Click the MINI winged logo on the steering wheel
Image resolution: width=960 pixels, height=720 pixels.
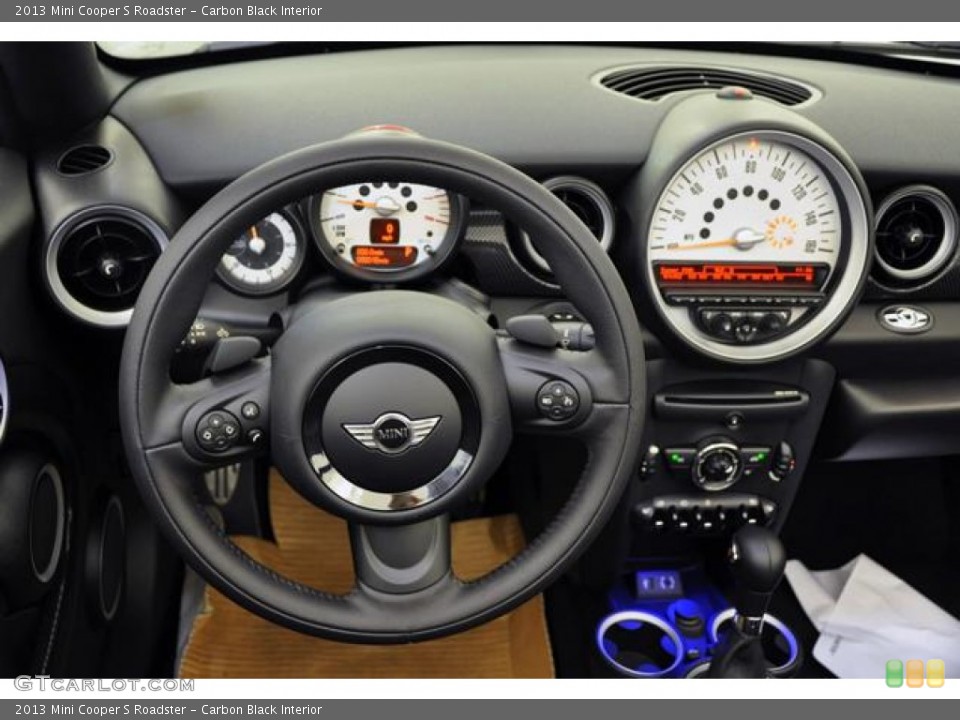click(x=392, y=432)
